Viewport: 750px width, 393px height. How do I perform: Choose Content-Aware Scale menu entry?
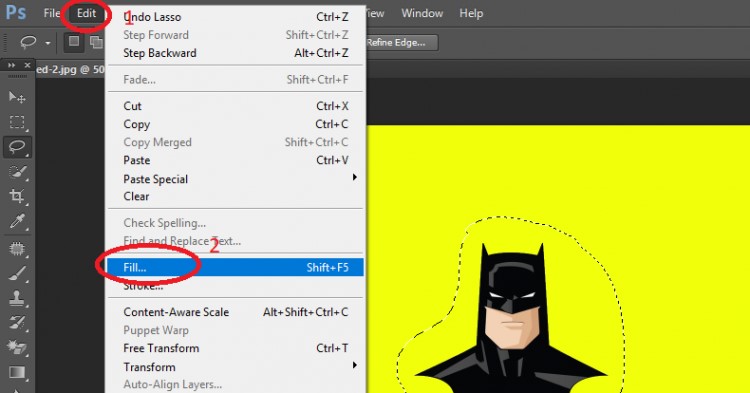[236, 312]
